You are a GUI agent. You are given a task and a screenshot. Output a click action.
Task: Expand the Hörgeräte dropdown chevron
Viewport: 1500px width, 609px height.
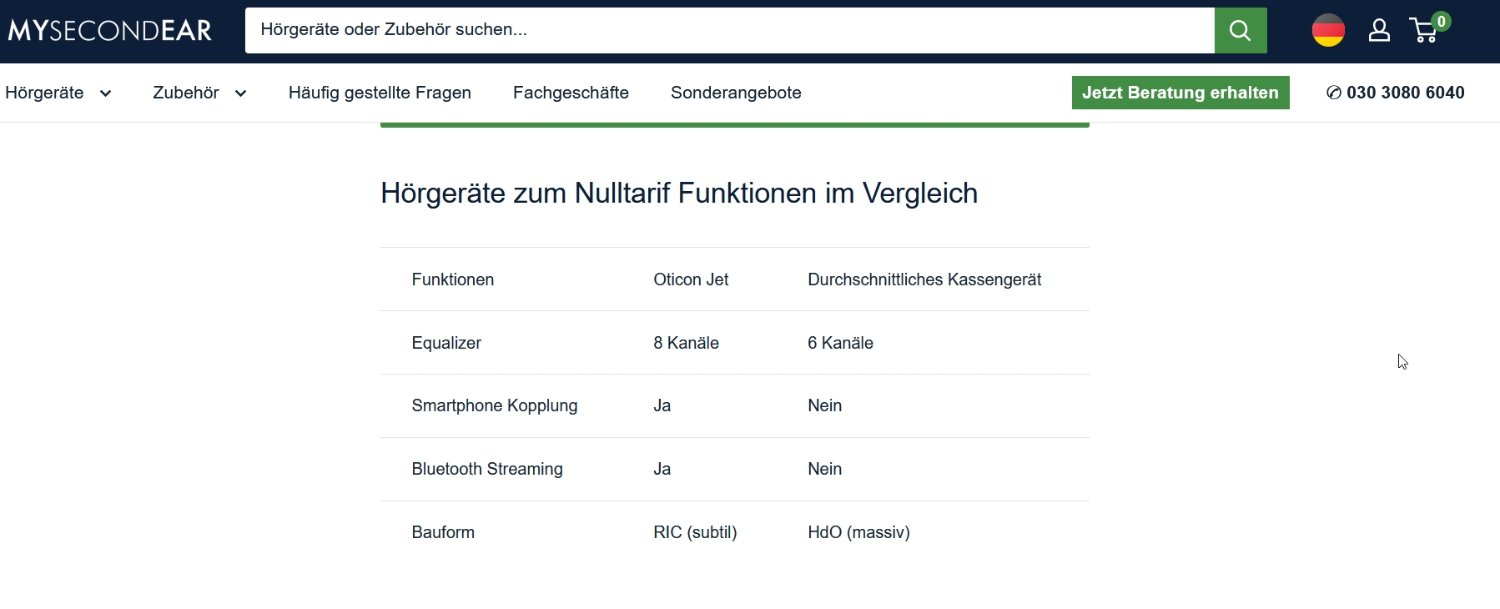pyautogui.click(x=105, y=94)
